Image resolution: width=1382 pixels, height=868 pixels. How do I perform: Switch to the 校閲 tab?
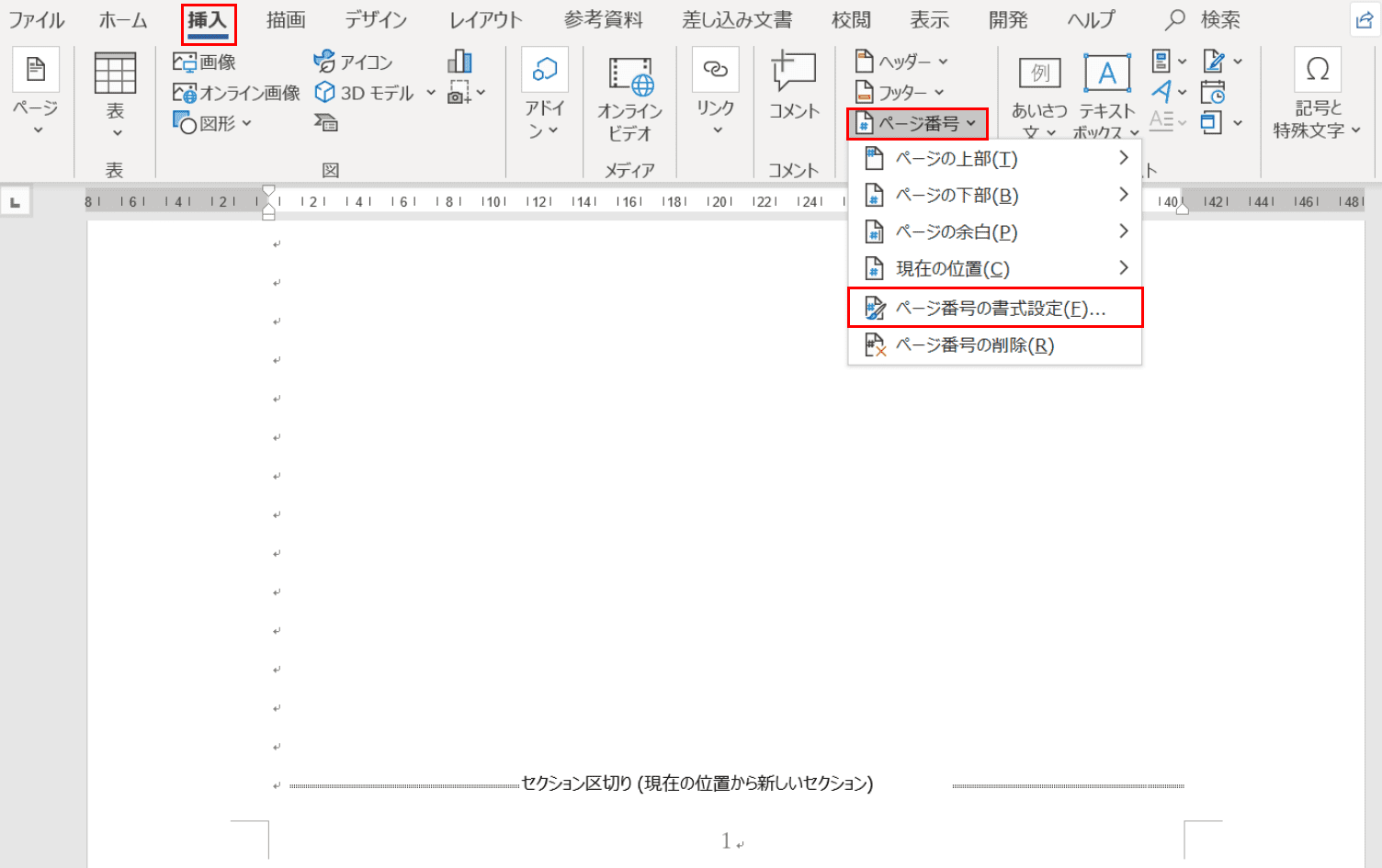(x=851, y=19)
